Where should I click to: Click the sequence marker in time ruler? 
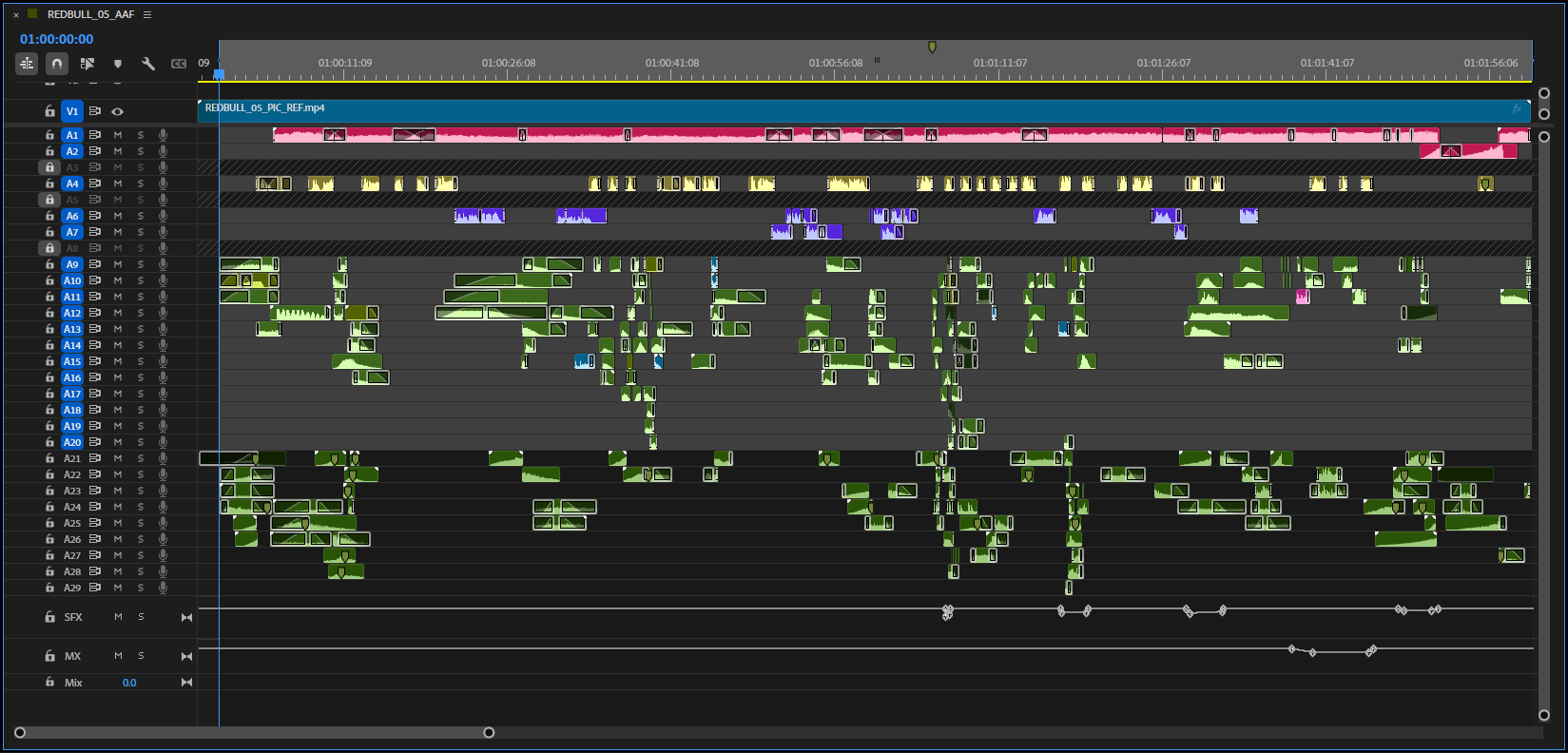pos(932,47)
